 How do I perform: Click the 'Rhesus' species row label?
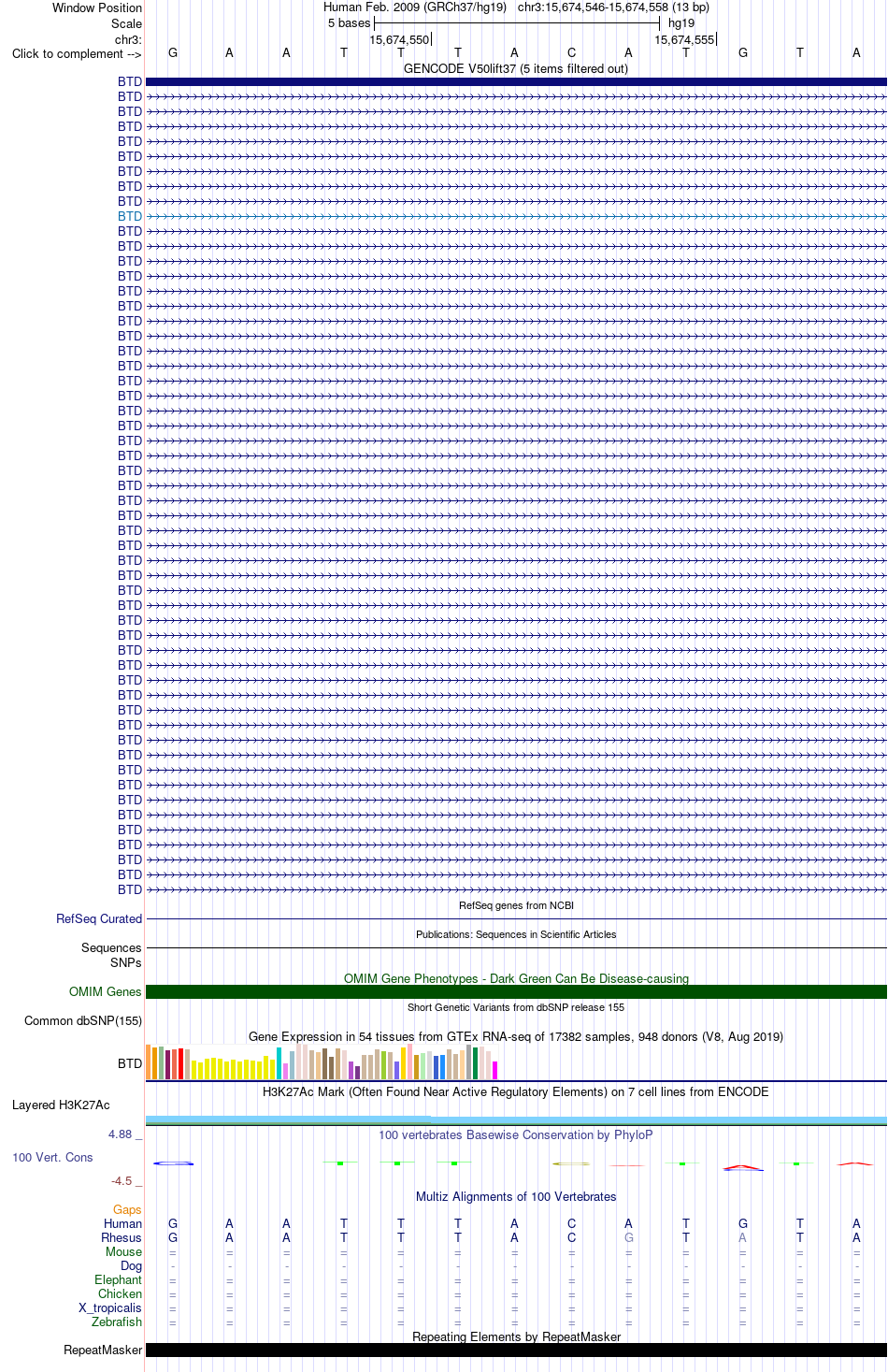(122, 1237)
